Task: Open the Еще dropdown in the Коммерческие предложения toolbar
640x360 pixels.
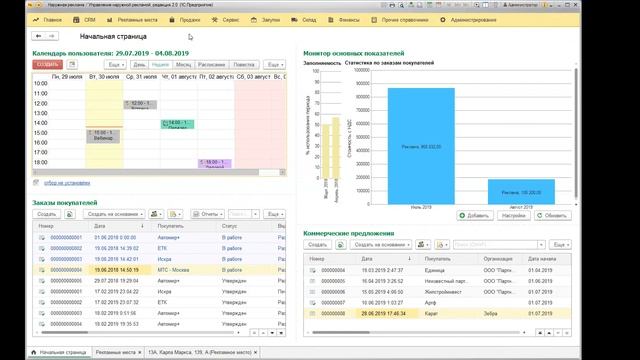Action: pyautogui.click(x=560, y=245)
